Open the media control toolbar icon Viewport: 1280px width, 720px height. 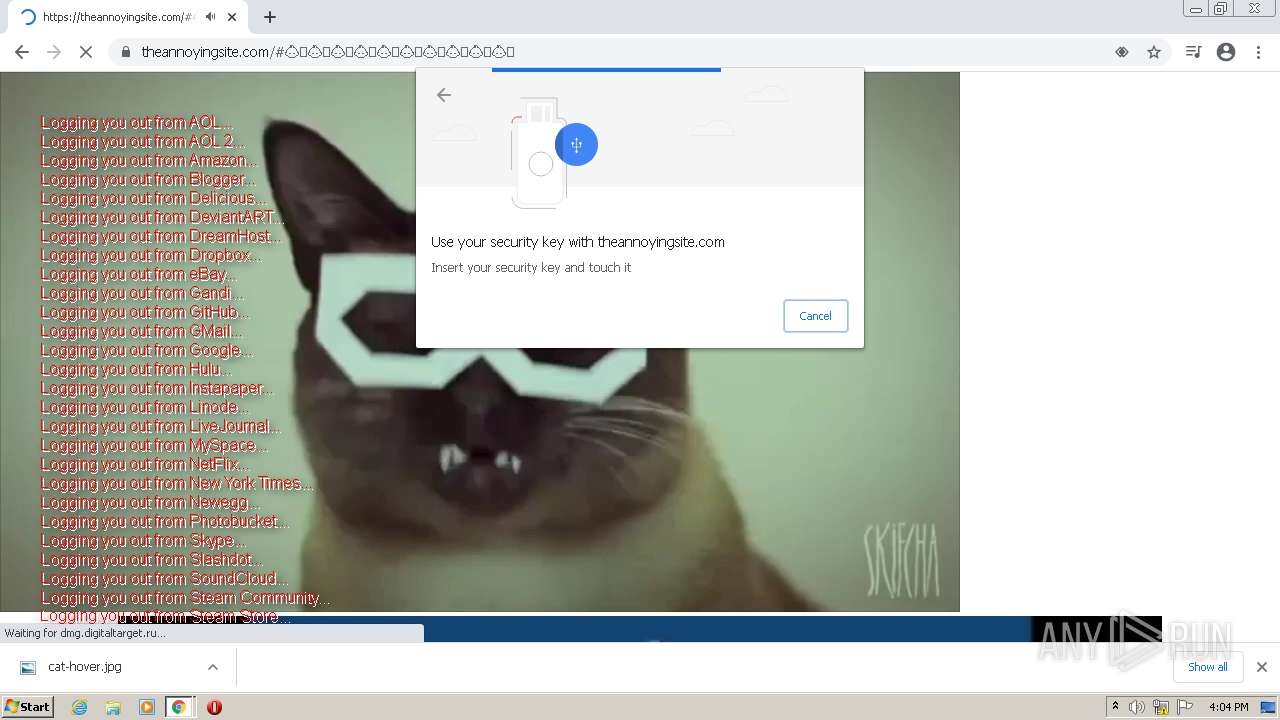tap(1193, 52)
